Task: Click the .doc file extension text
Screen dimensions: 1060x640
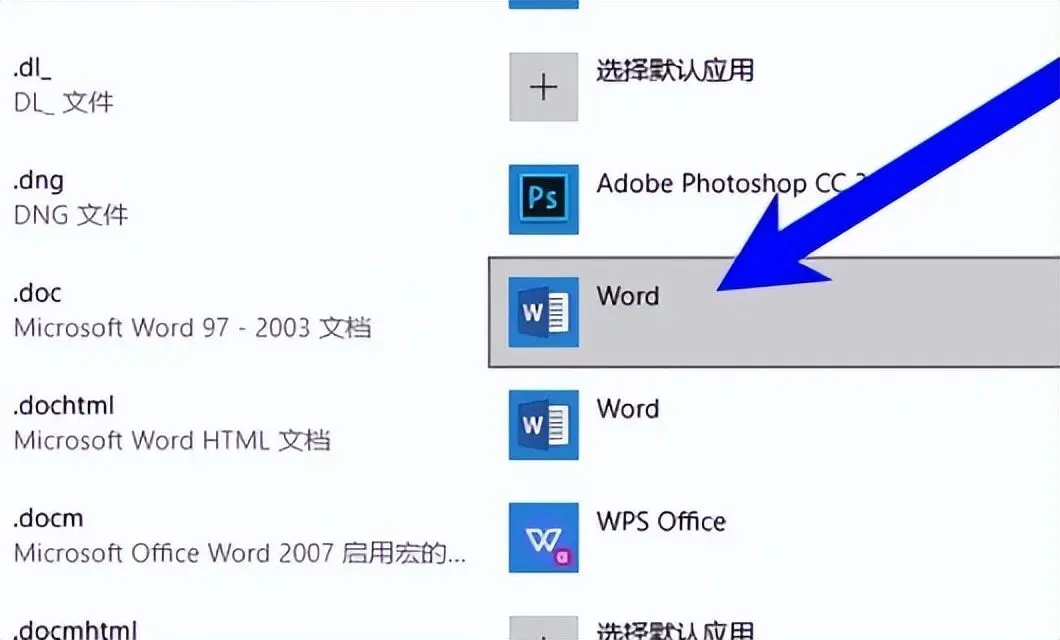Action: (x=37, y=293)
